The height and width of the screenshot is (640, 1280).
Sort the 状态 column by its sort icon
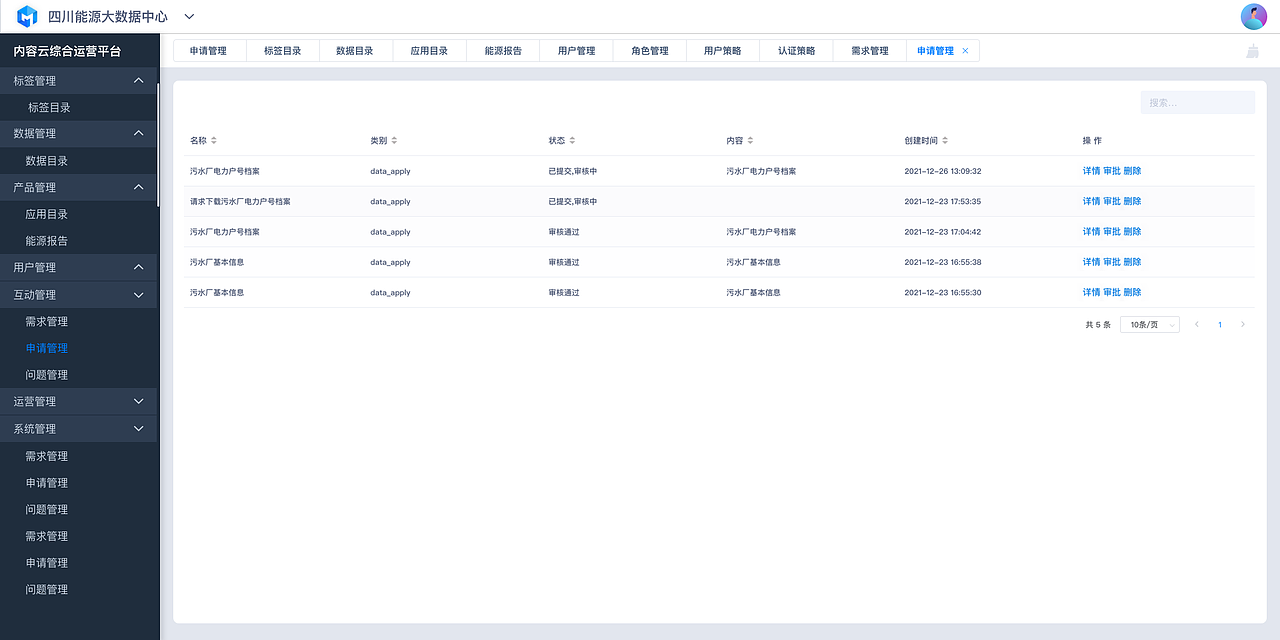point(571,140)
